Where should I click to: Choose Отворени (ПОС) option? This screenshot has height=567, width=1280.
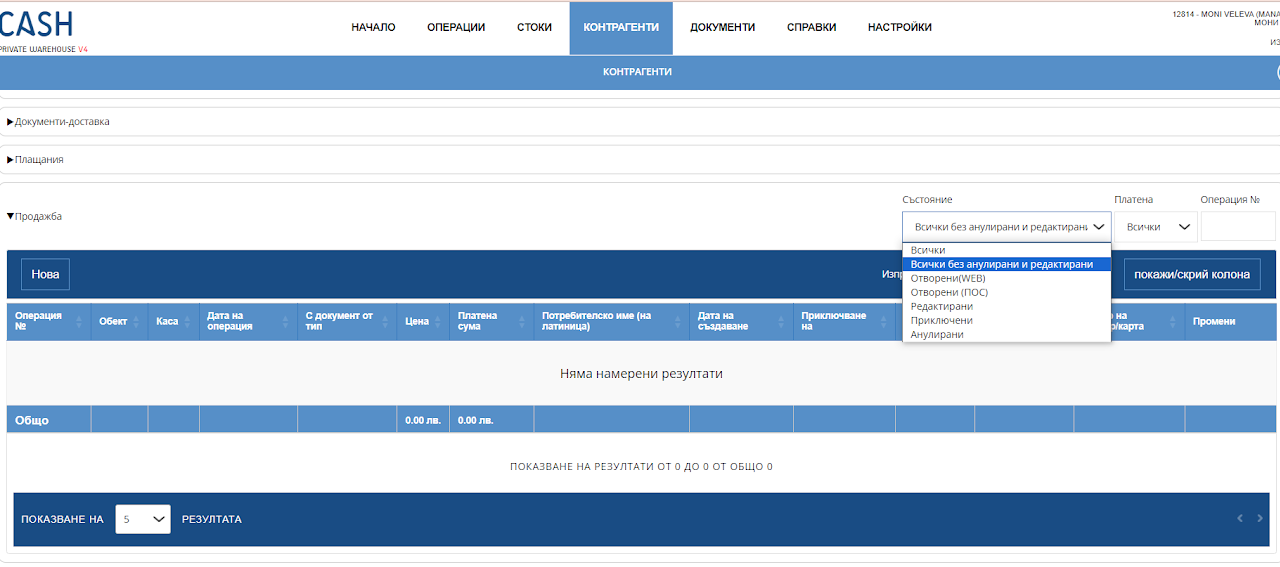(1006, 292)
